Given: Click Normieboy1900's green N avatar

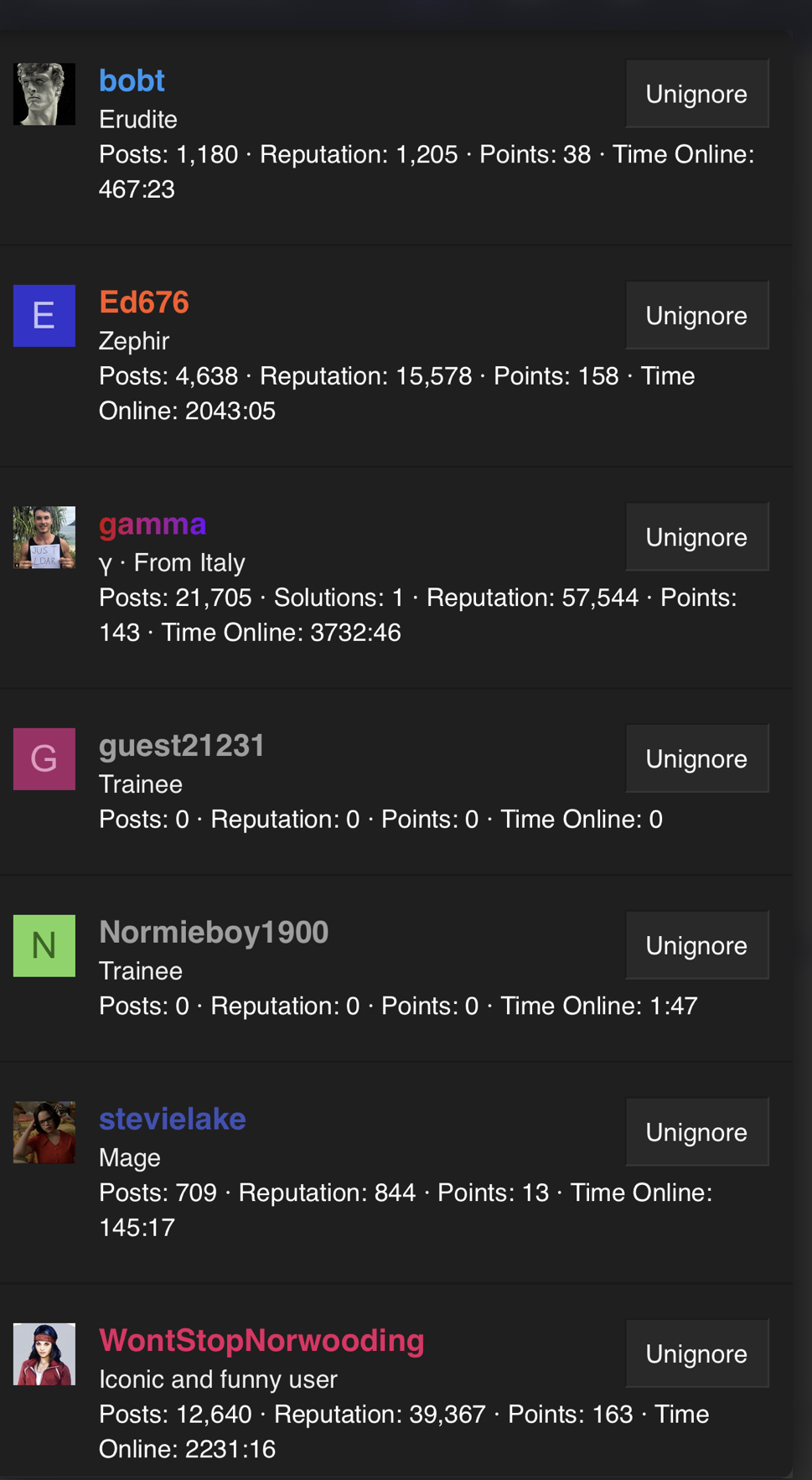Looking at the screenshot, I should (x=44, y=946).
